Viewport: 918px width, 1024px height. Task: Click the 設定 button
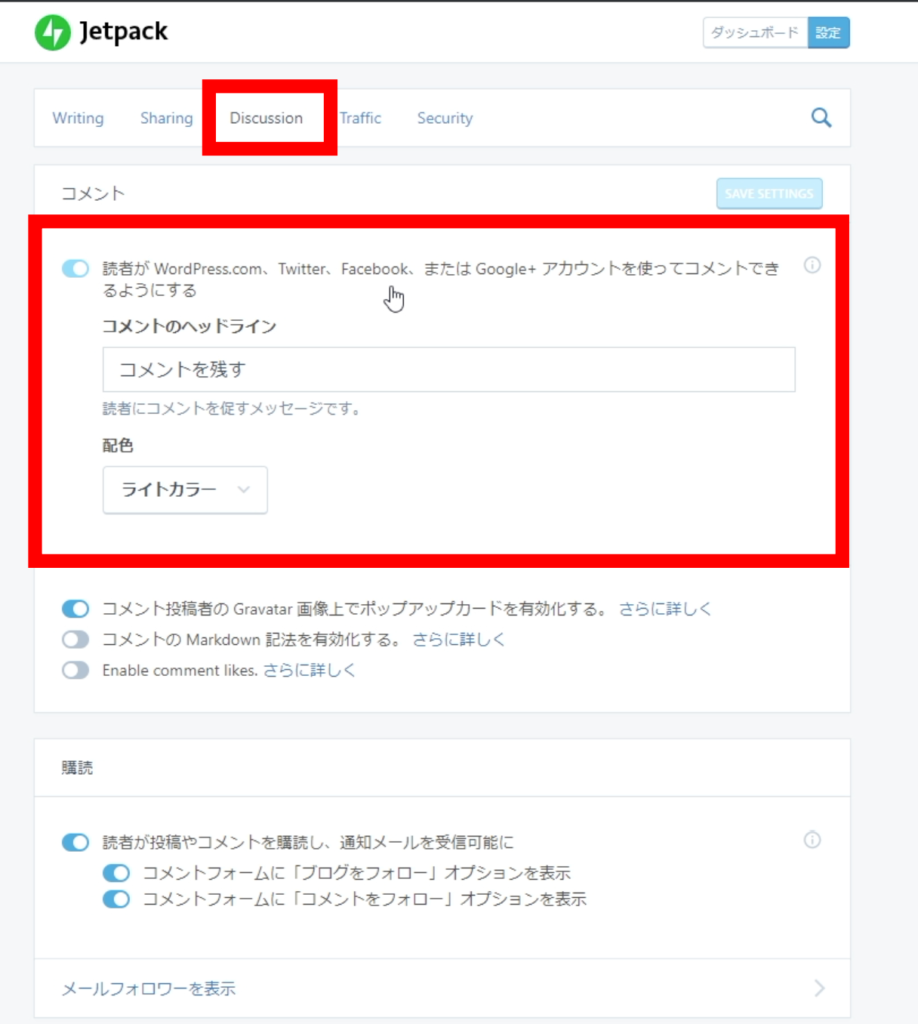click(x=829, y=33)
